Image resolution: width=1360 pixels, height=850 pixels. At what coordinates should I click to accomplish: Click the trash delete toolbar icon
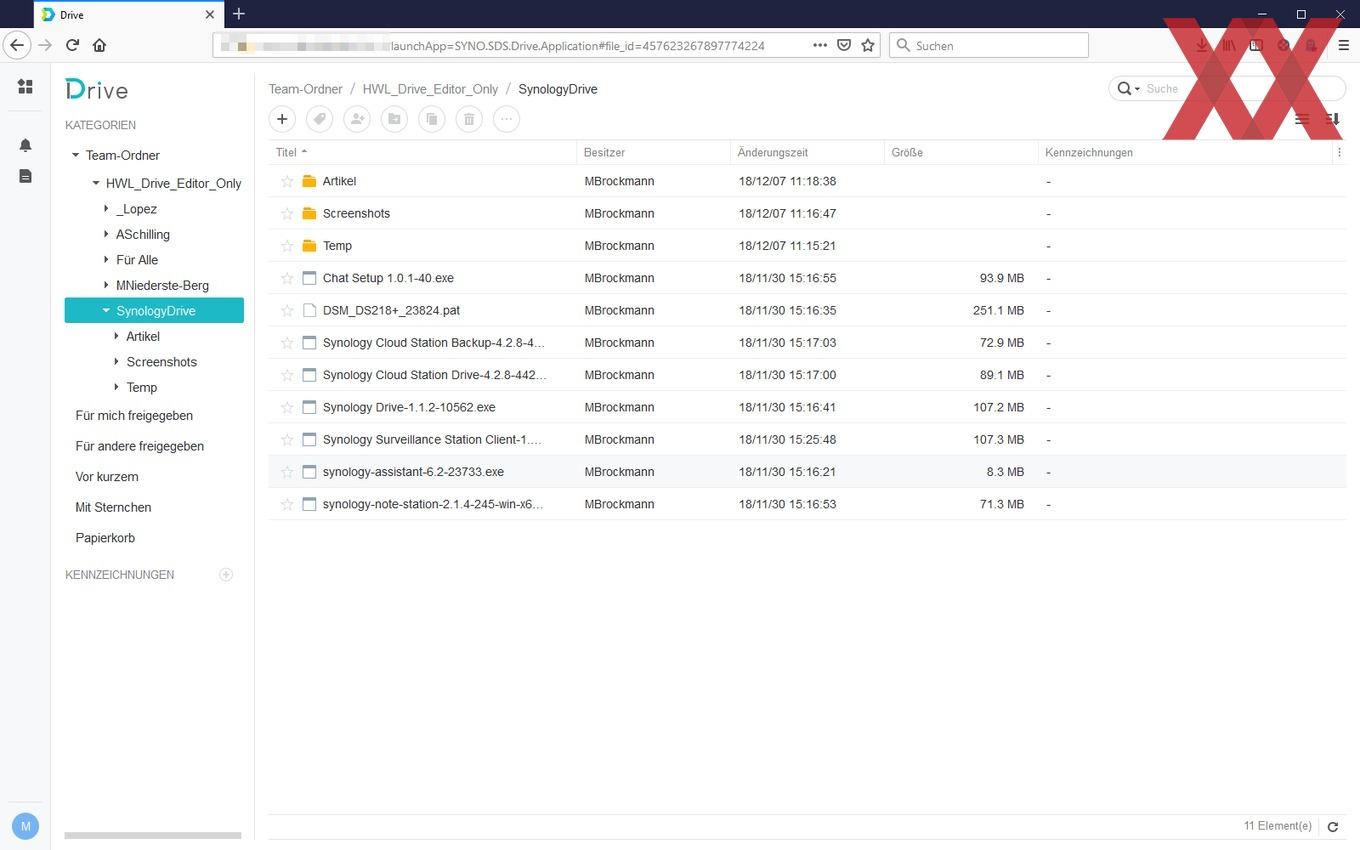(x=469, y=119)
